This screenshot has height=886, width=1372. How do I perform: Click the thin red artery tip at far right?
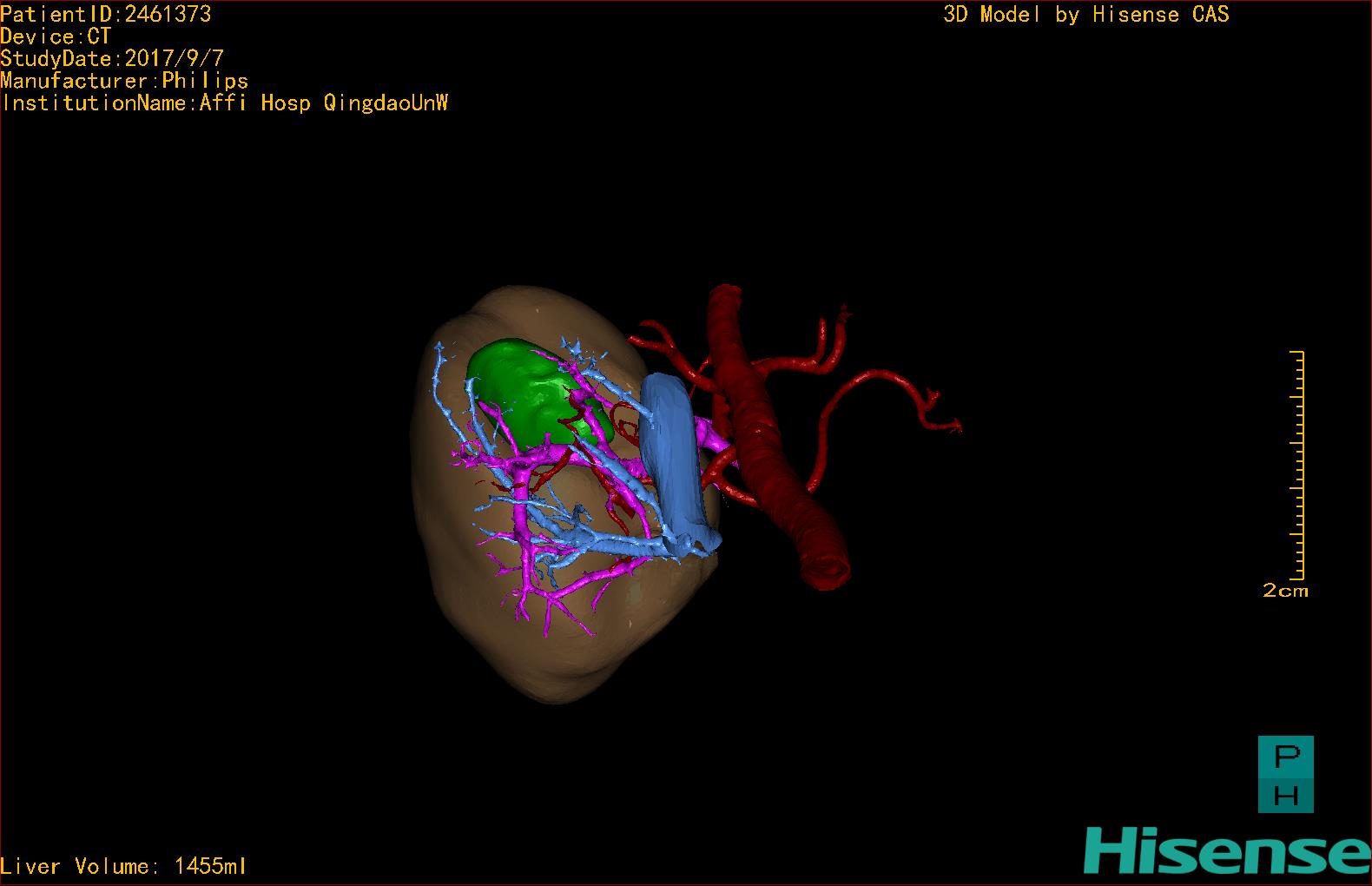coord(955,425)
